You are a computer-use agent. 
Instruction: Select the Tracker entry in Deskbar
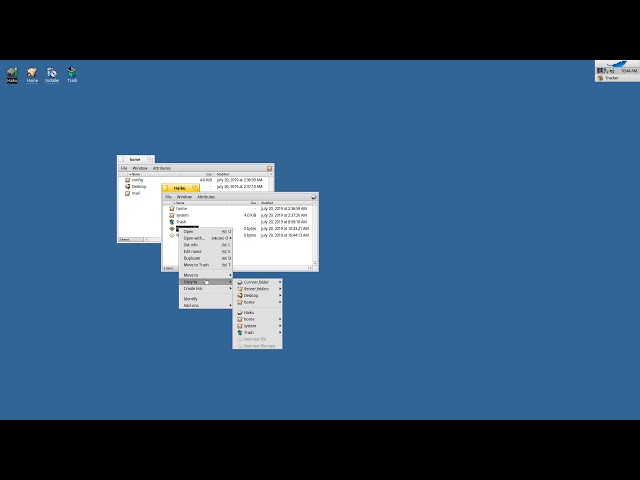617,78
